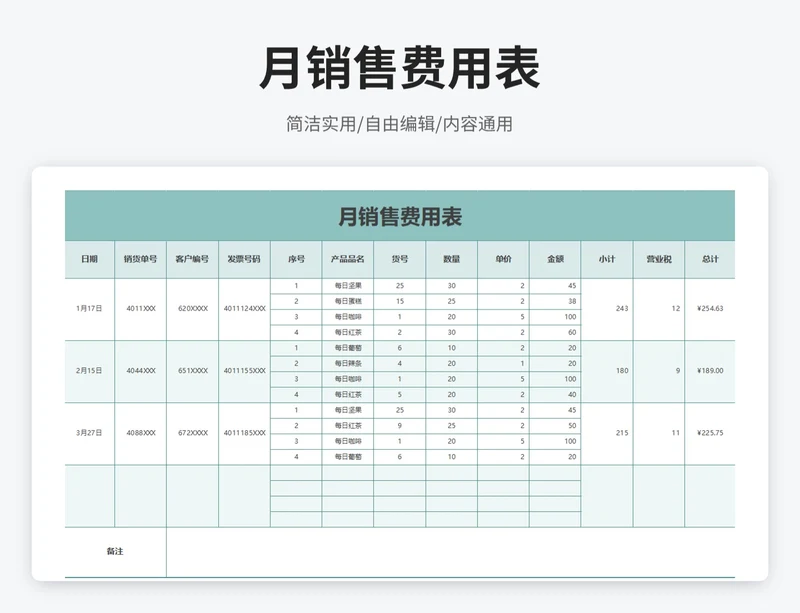Screen dimensions: 800x613
Task: Select order number 4044XXX
Action: (x=140, y=371)
